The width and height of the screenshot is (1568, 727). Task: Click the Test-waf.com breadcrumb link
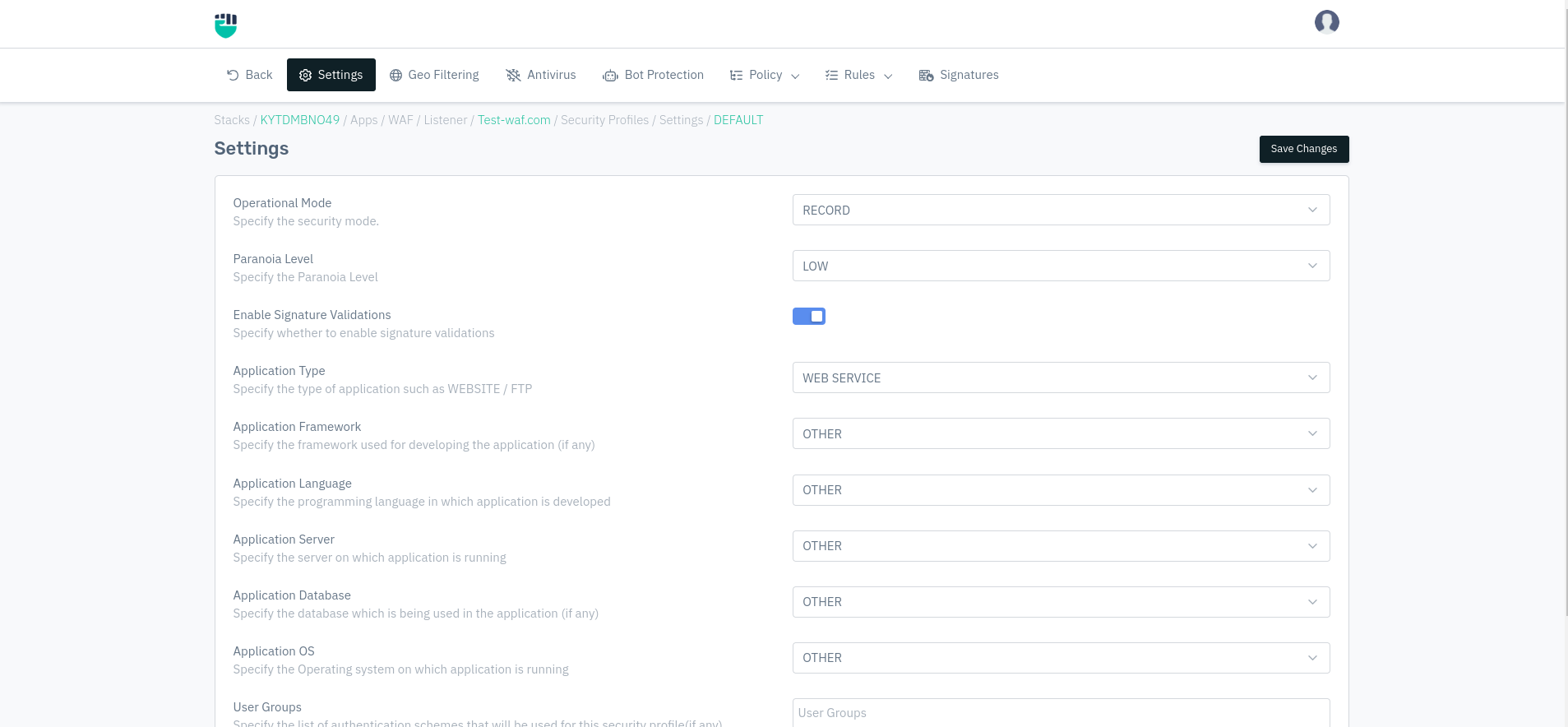click(514, 120)
